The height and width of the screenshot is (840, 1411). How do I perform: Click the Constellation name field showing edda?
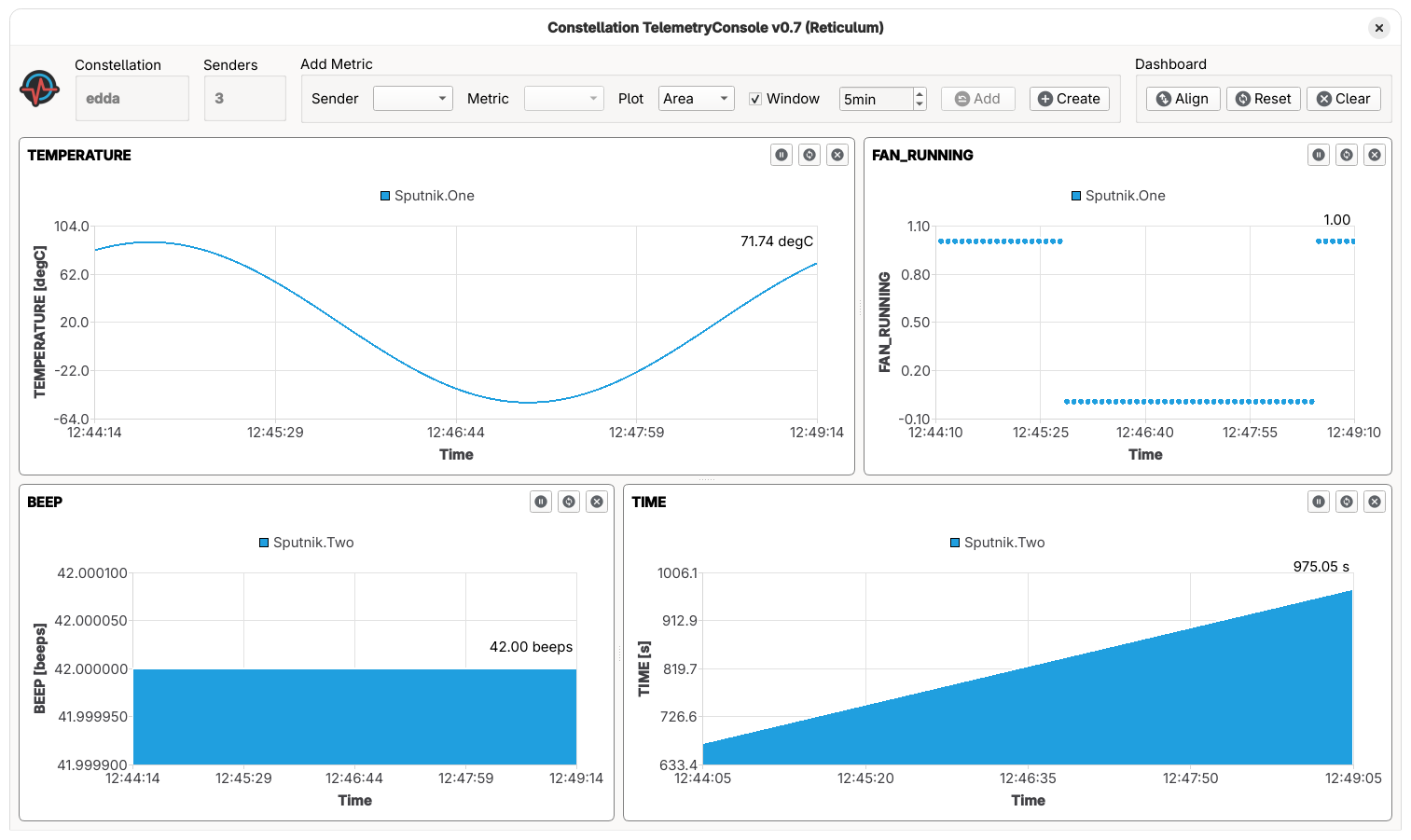pos(131,98)
